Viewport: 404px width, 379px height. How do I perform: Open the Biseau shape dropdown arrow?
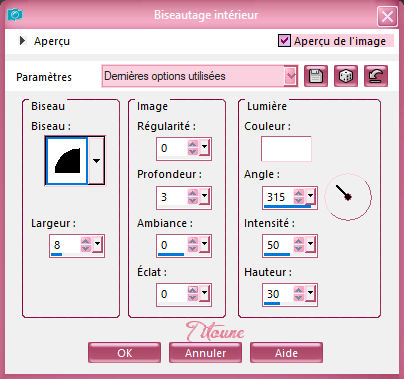coord(96,161)
